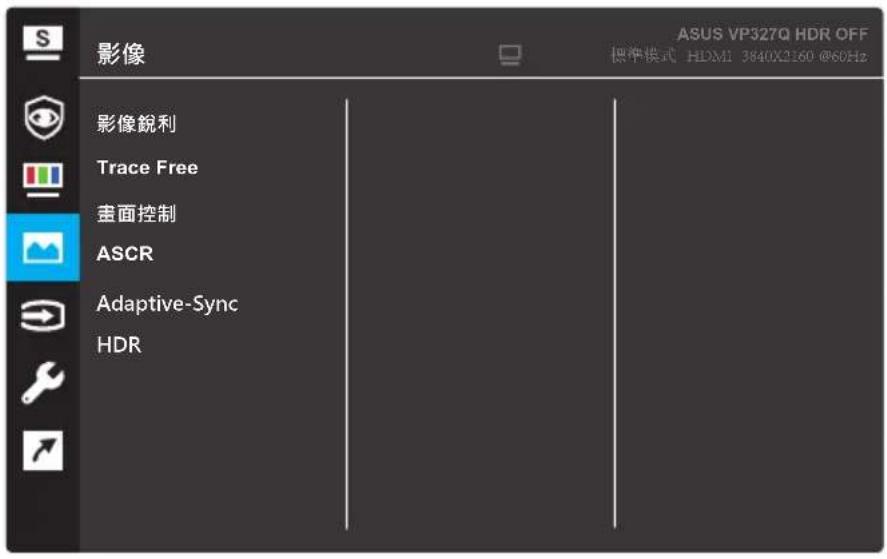Expand the 畫面控制 submenu
Viewport: 887px width, 559px height.
pos(136,213)
